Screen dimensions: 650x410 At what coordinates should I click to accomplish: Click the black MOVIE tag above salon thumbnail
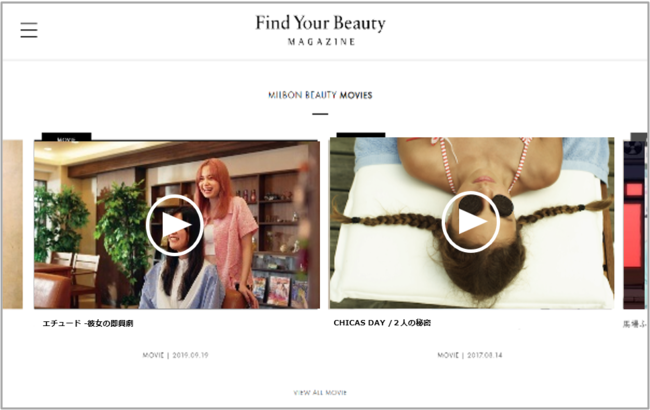tap(66, 137)
